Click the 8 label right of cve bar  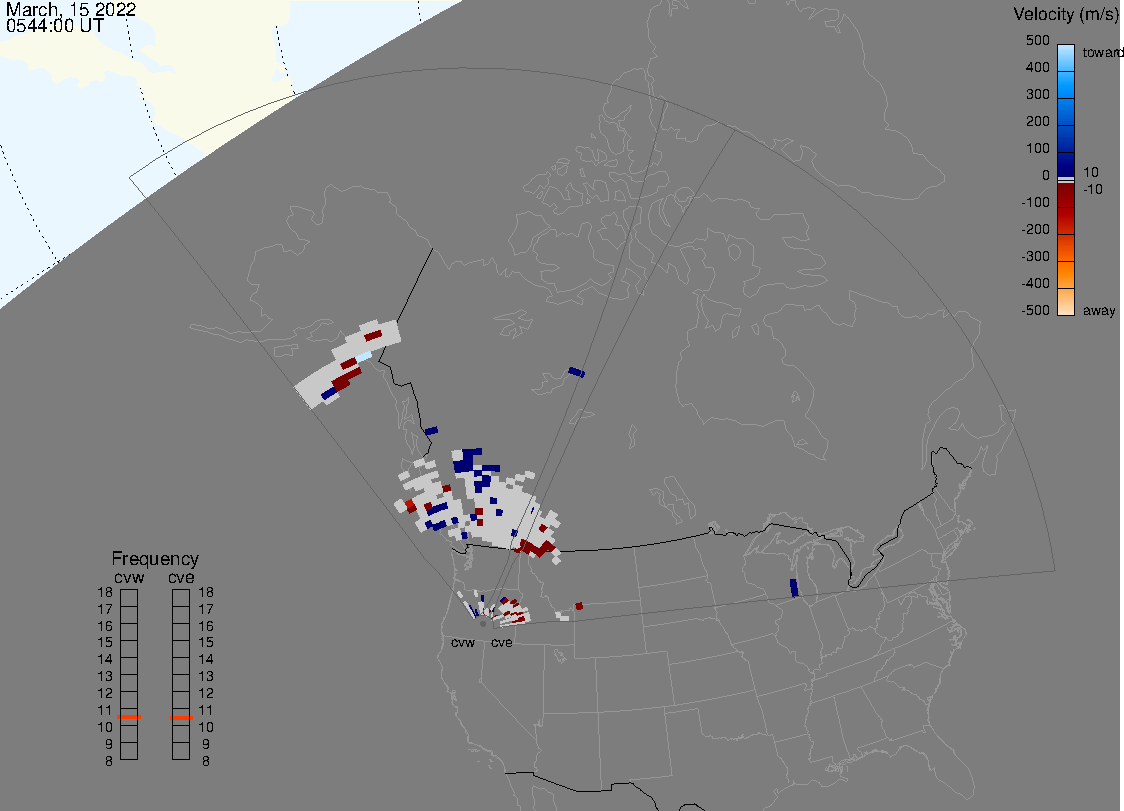[206, 762]
